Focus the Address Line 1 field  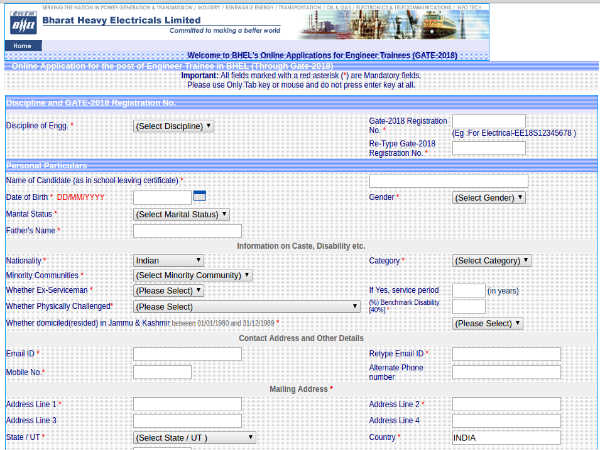point(187,404)
